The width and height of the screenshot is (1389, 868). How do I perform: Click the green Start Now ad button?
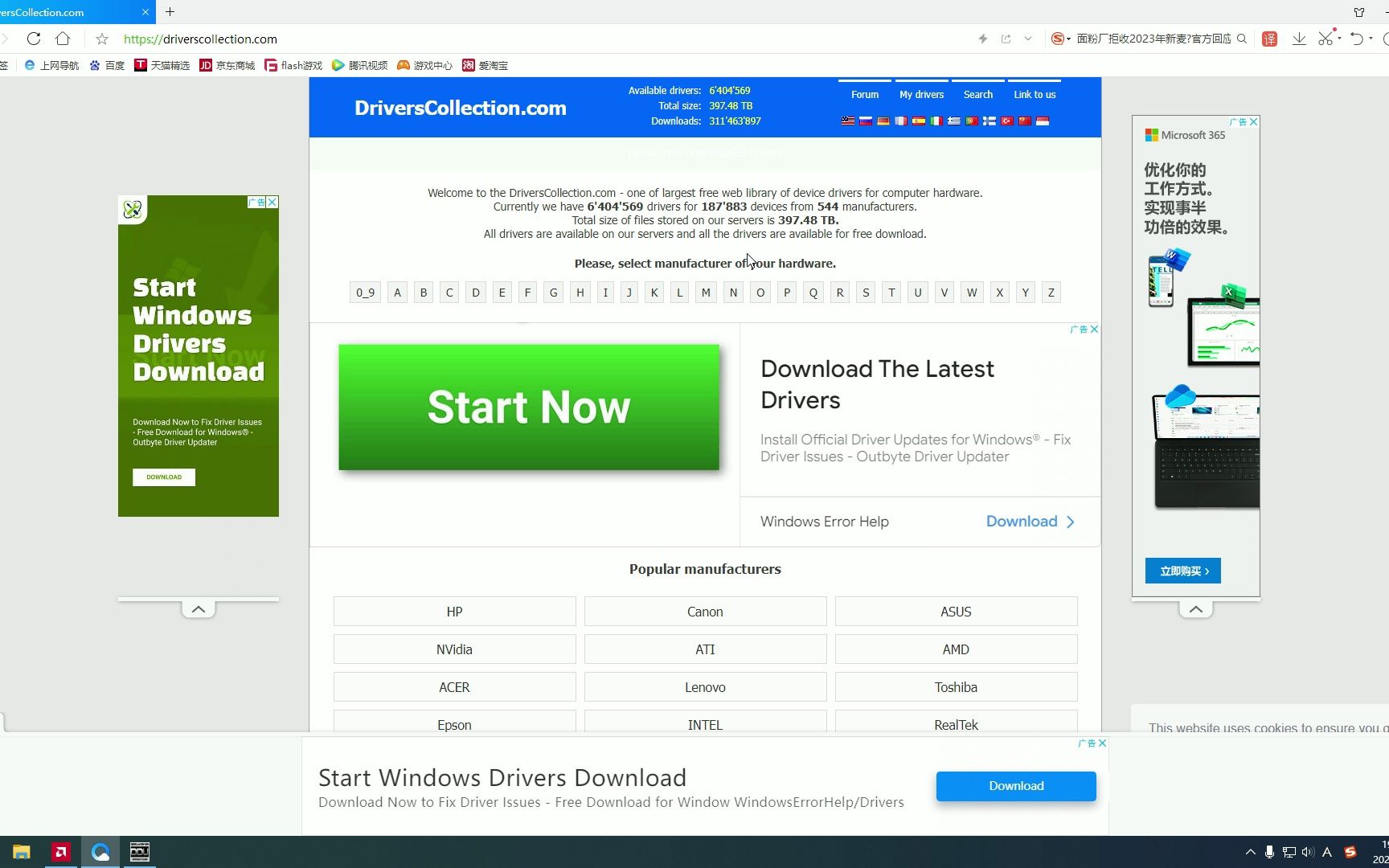pyautogui.click(x=529, y=407)
